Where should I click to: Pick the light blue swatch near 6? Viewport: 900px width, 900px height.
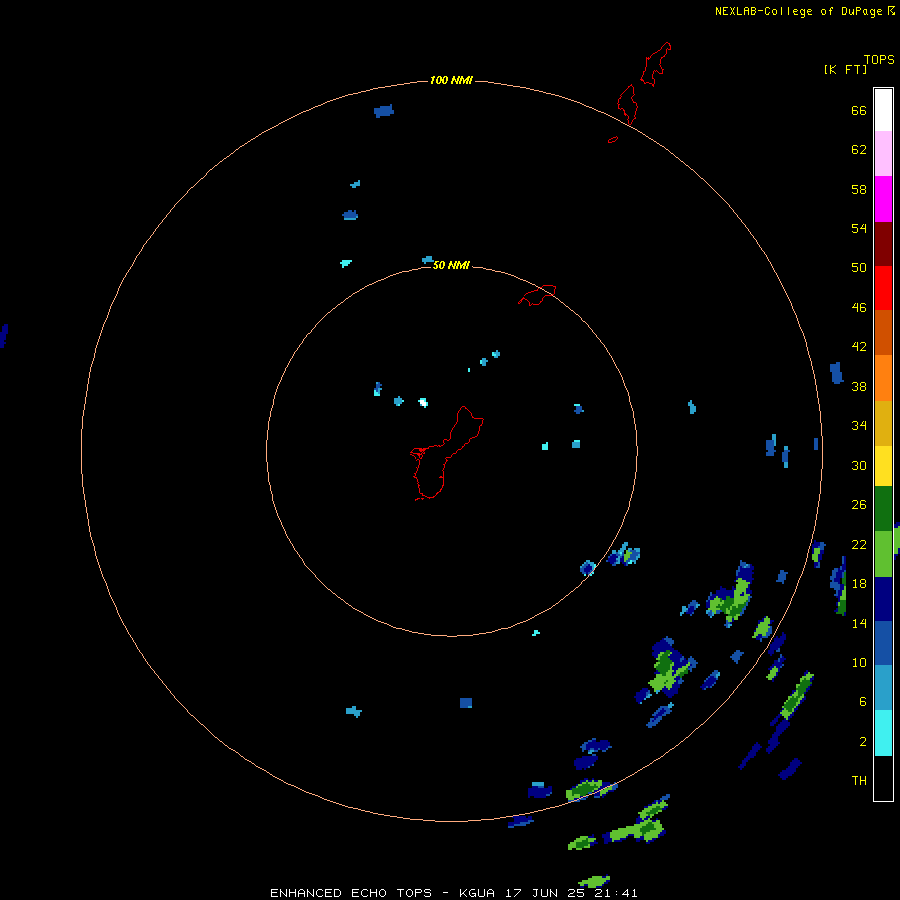click(x=883, y=688)
